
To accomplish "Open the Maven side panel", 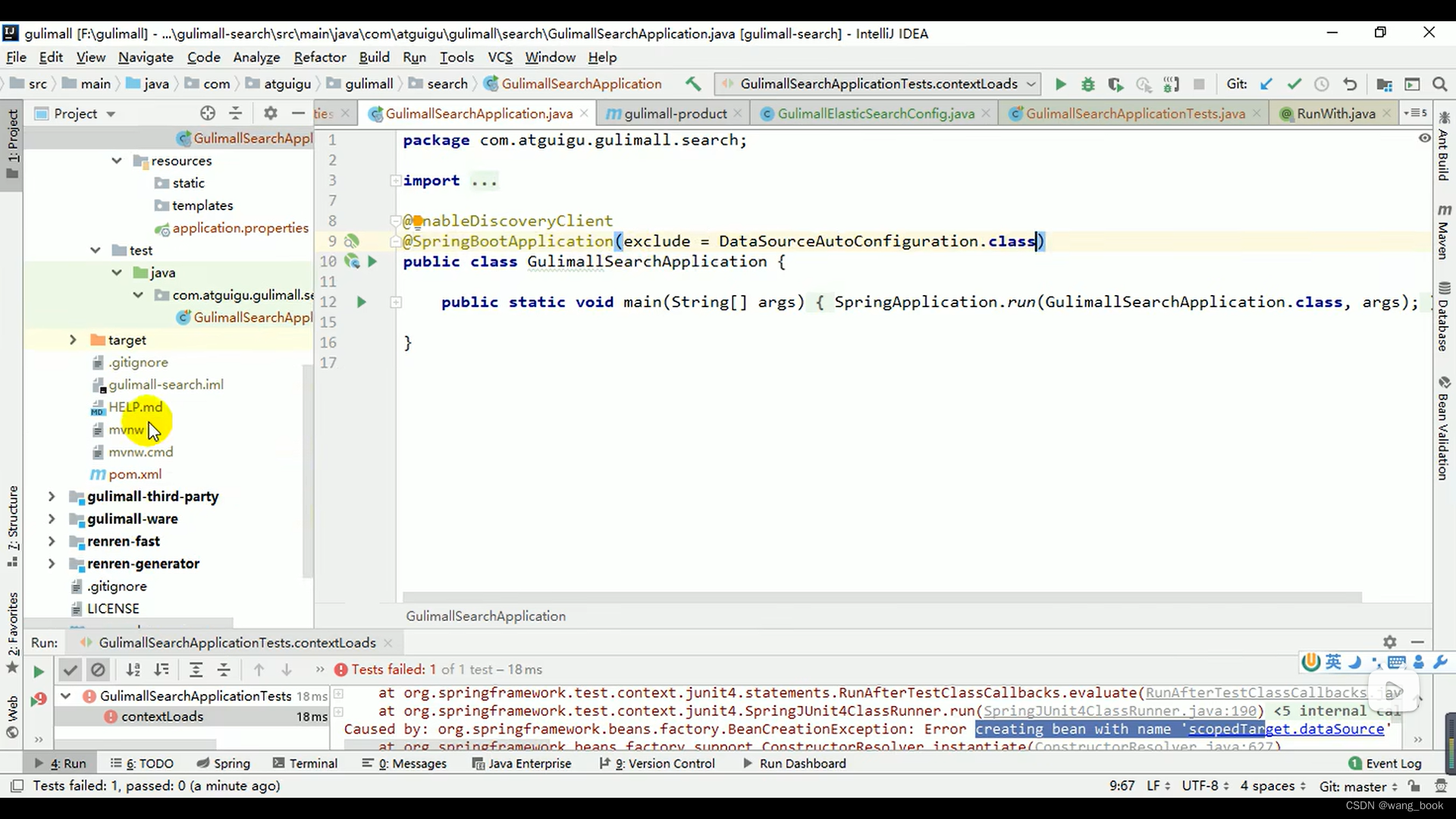I will coord(1444,232).
